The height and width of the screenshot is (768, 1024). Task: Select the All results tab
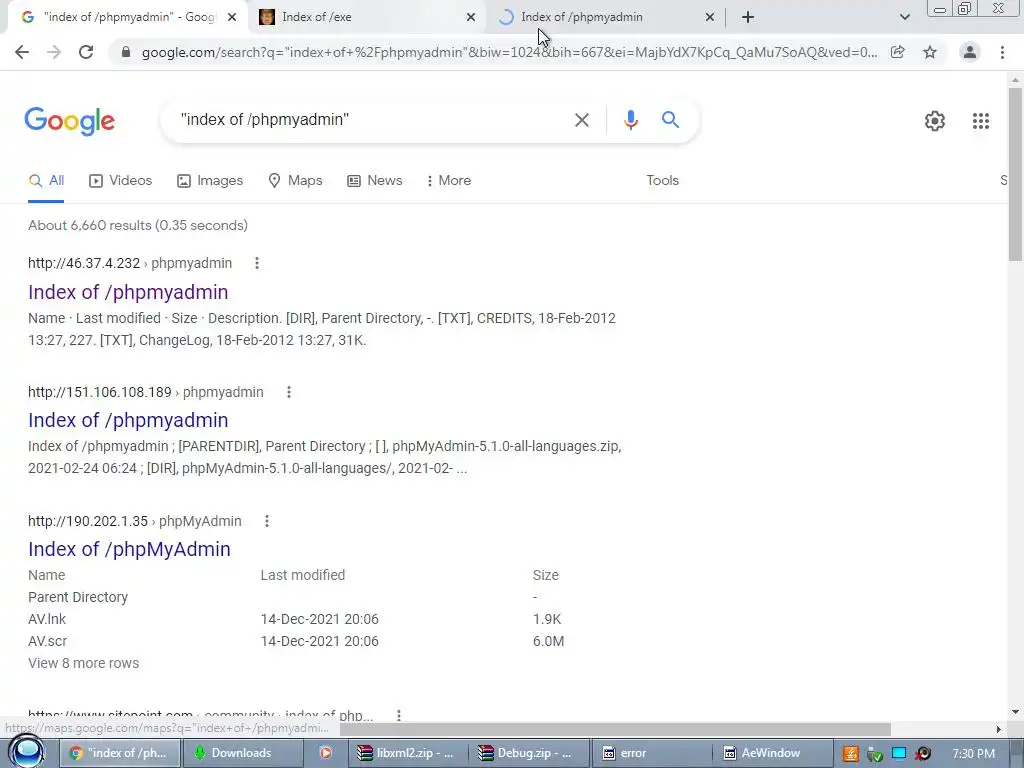coord(46,181)
